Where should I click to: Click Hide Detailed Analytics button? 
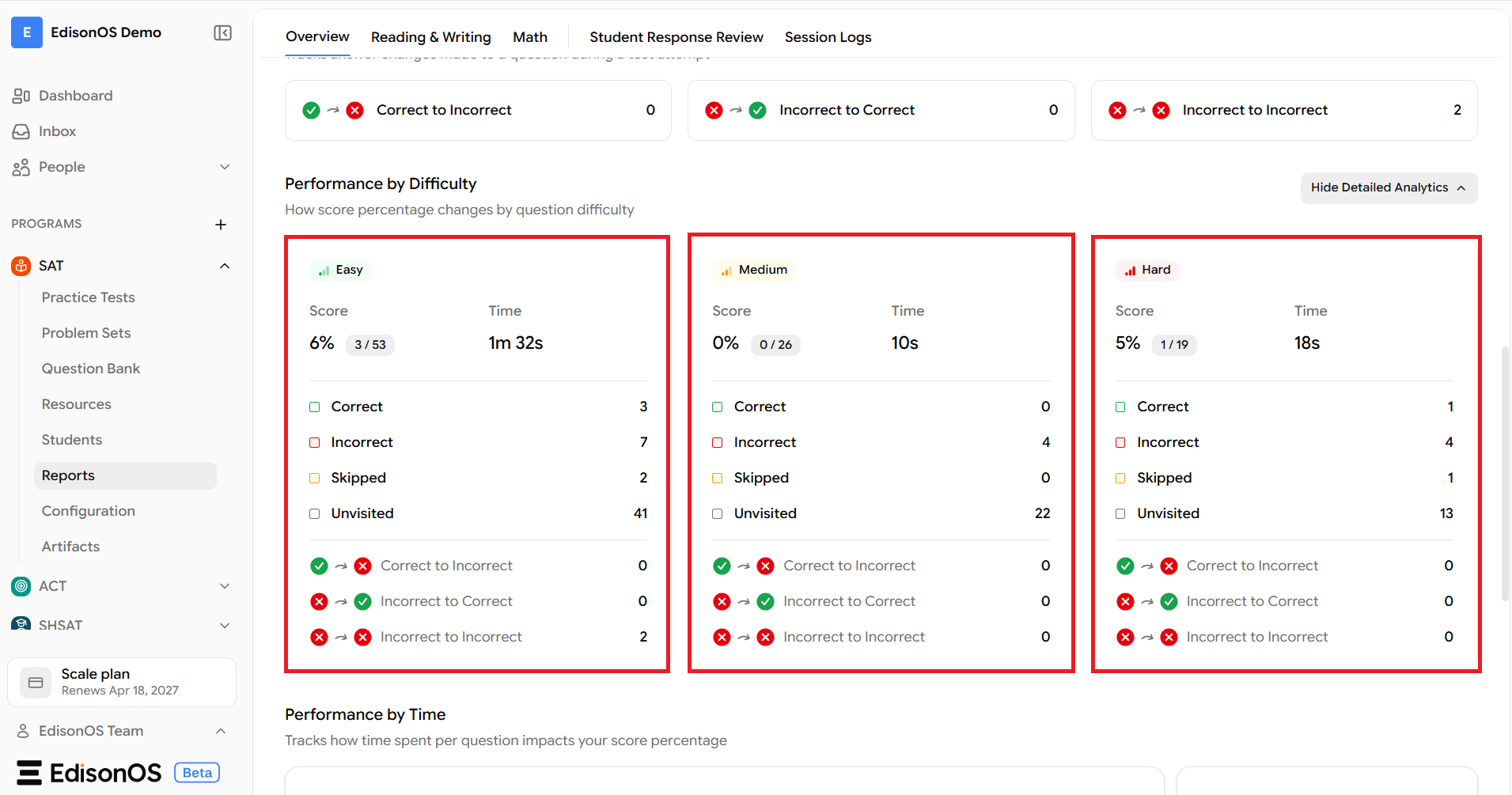(1389, 187)
